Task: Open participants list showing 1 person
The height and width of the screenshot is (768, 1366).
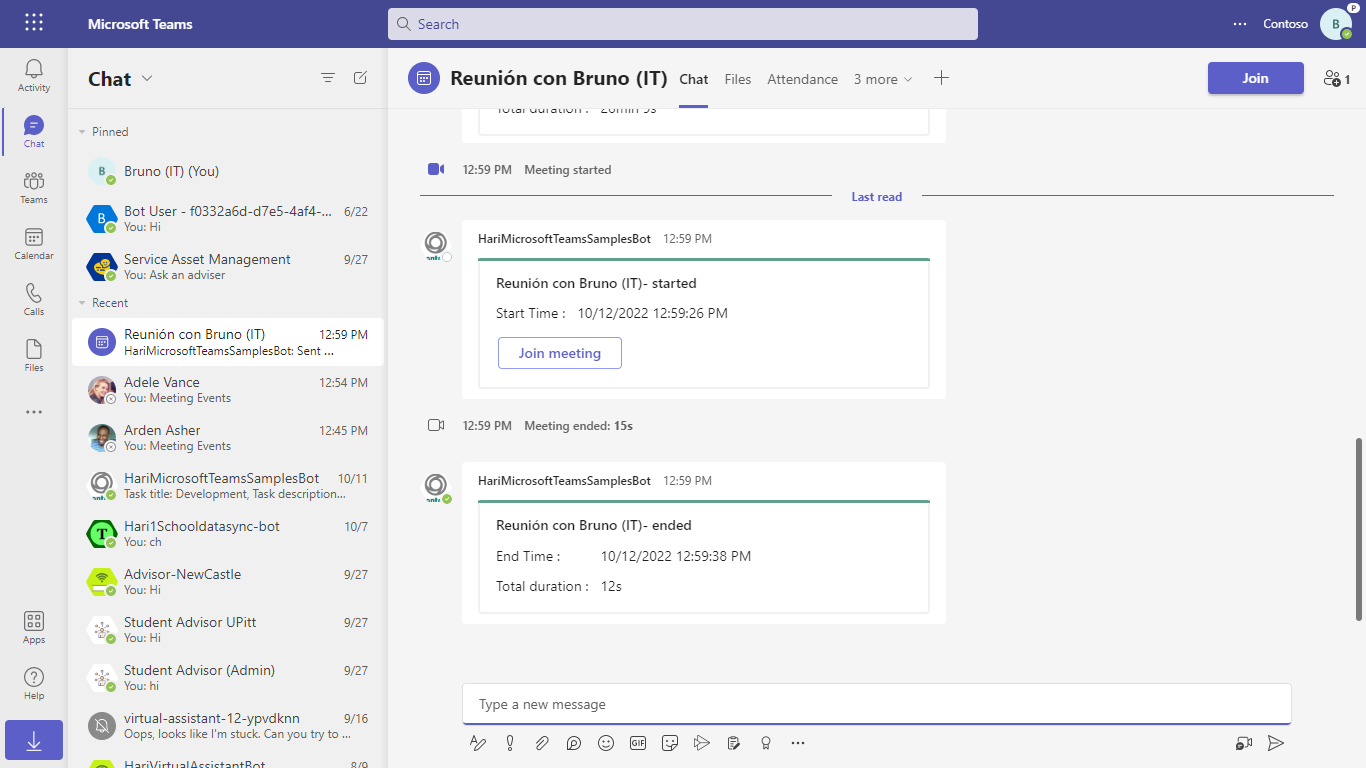Action: point(1336,78)
